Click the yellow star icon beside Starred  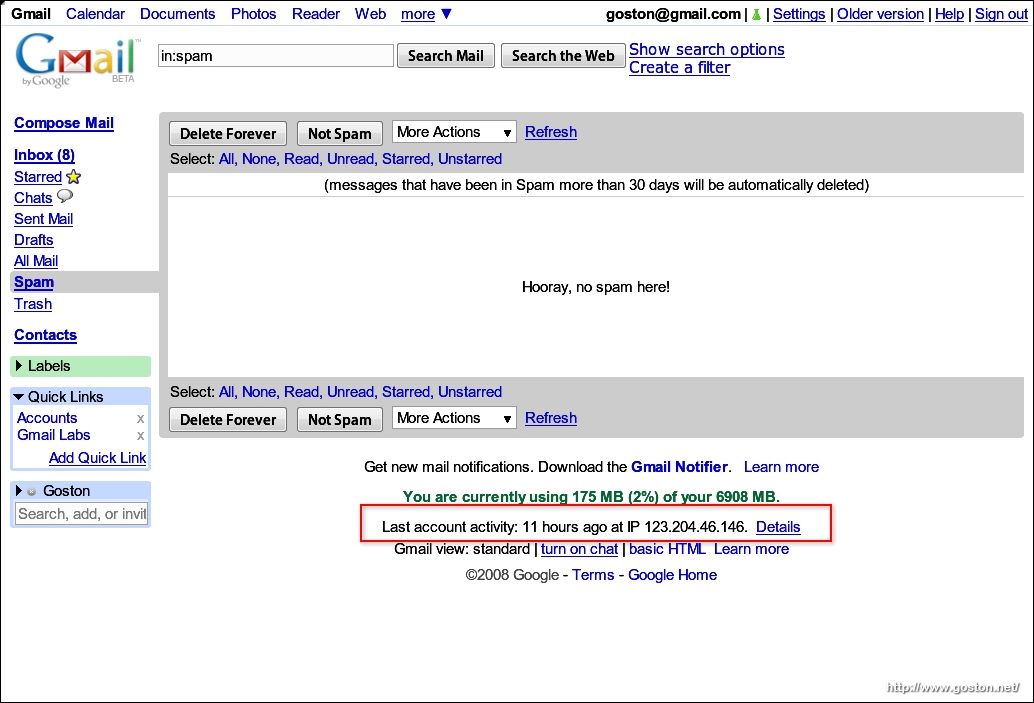(73, 177)
